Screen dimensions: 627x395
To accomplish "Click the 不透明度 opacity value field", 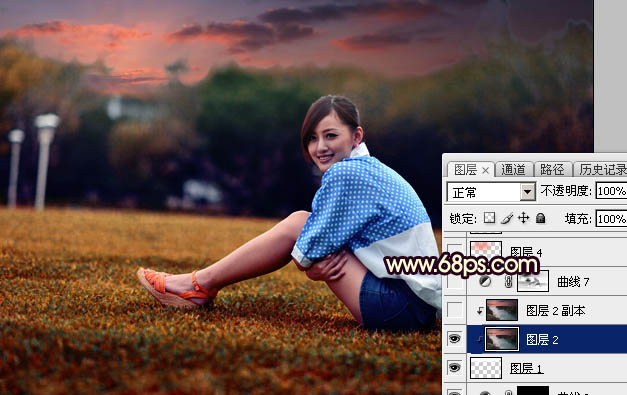I will [611, 191].
